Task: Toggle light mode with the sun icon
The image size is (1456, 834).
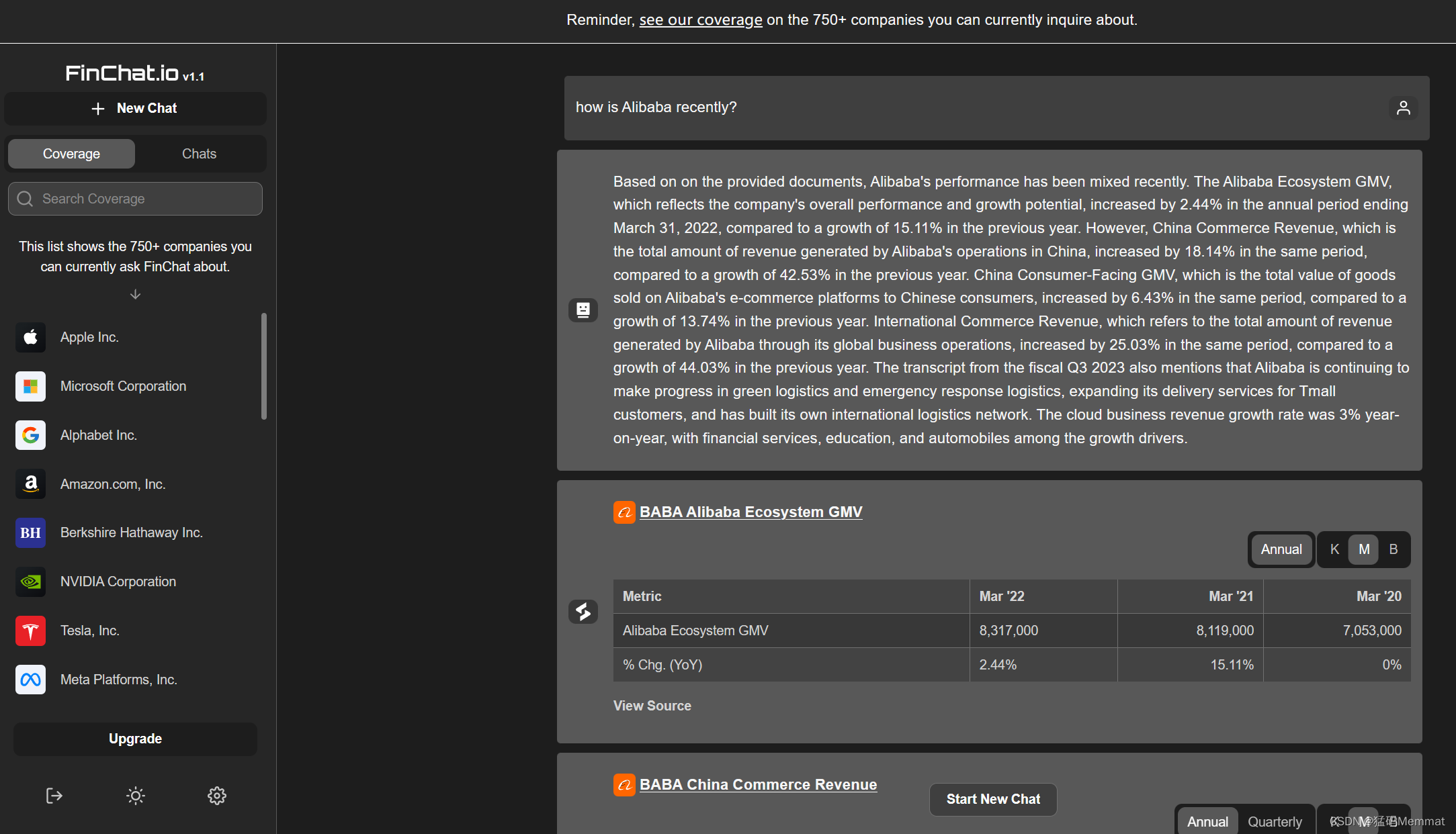Action: coord(136,796)
